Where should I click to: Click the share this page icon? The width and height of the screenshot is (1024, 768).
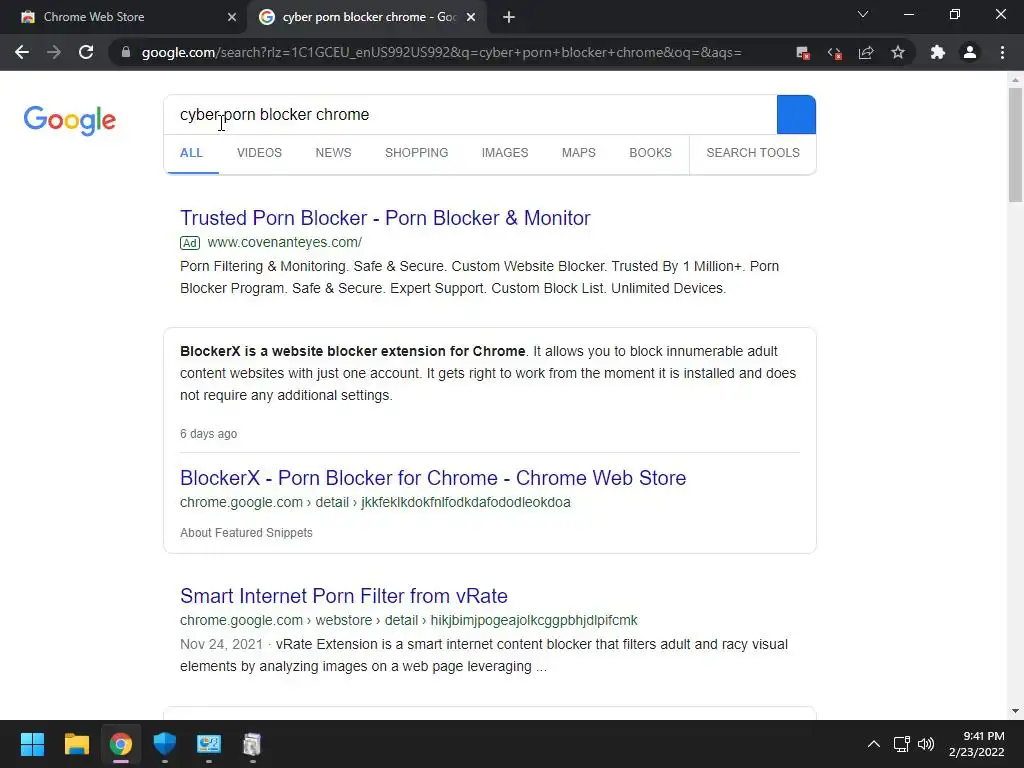866,52
